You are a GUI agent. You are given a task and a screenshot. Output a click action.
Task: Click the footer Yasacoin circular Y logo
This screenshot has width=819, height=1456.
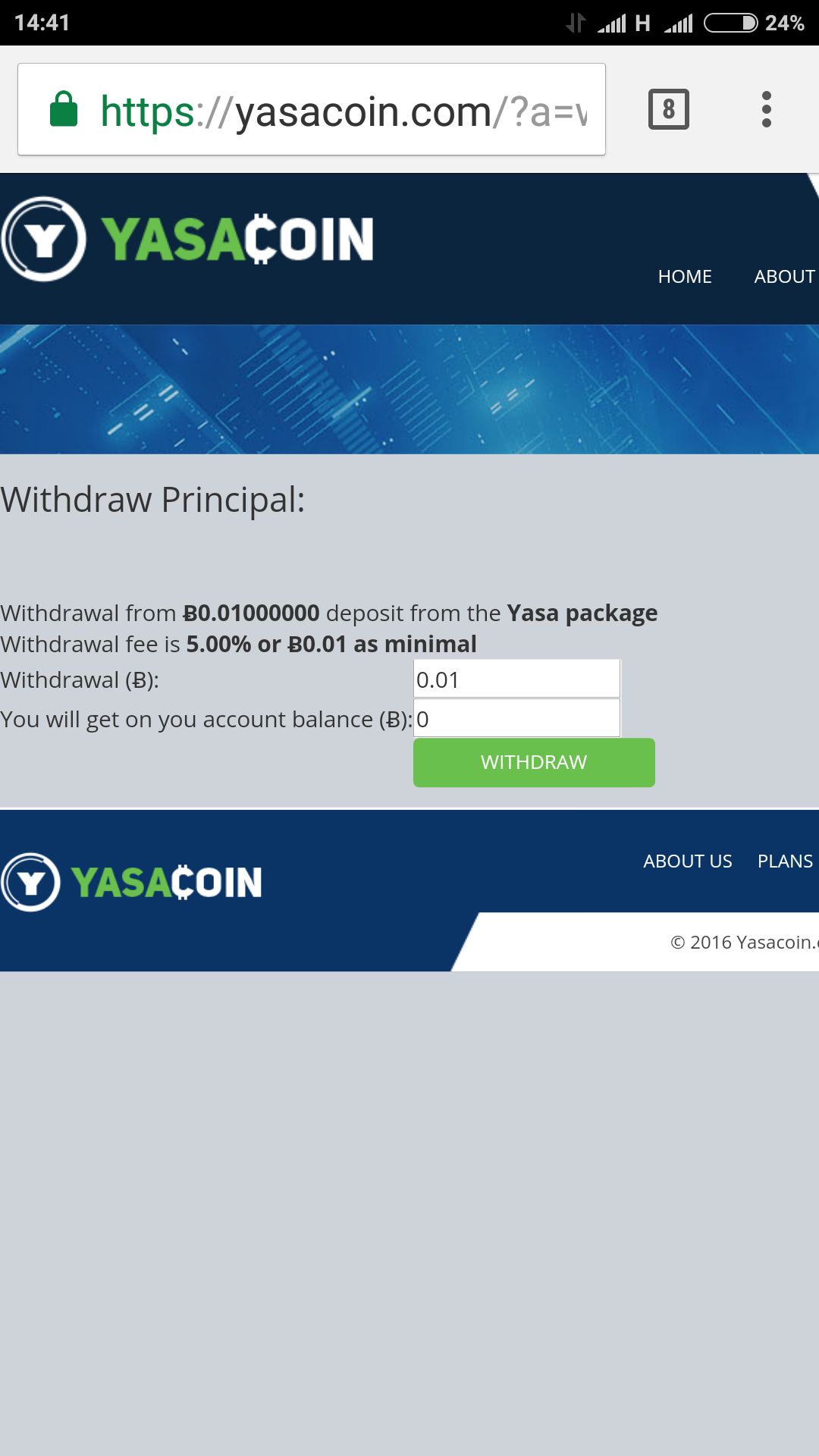click(30, 882)
